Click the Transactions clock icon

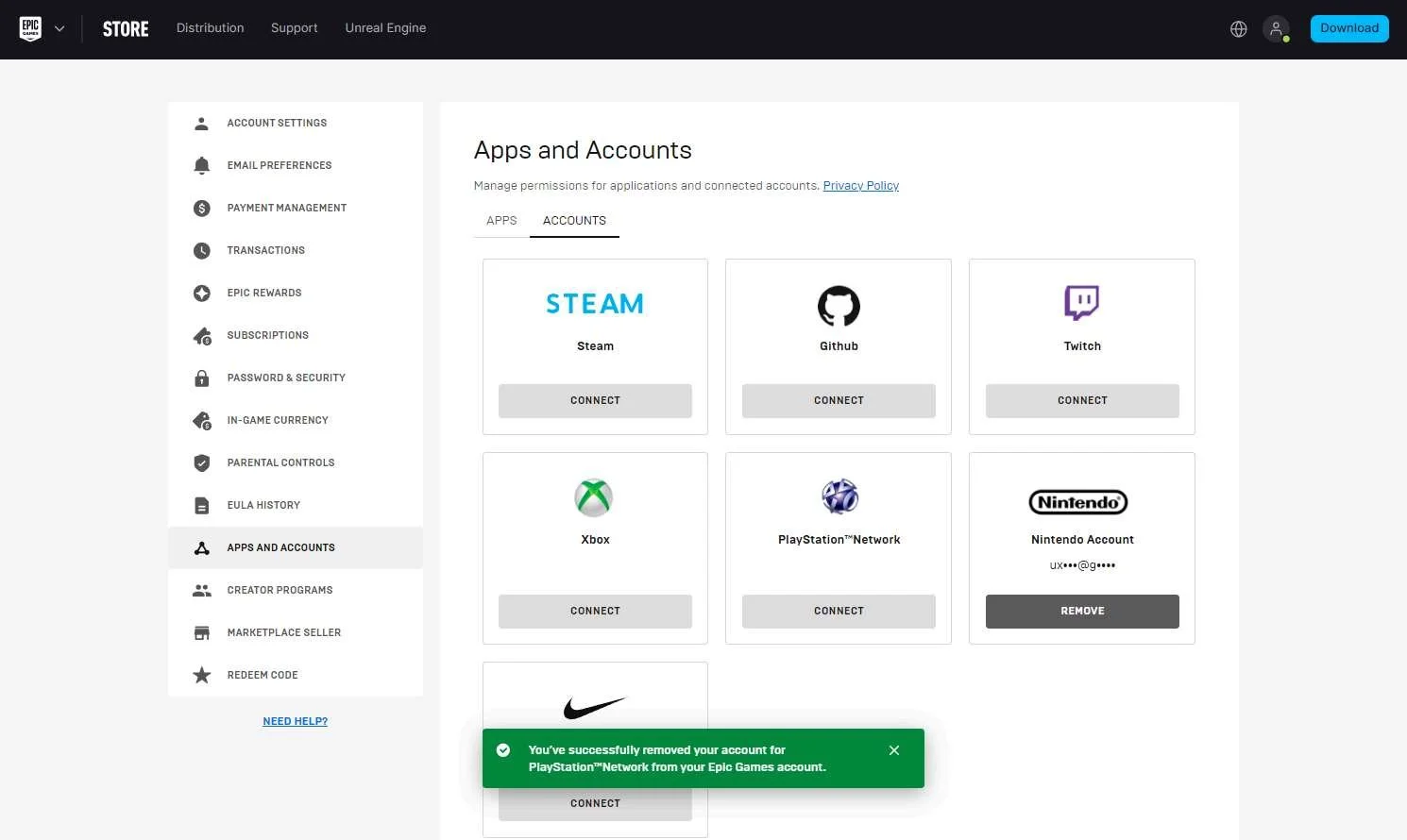(201, 251)
